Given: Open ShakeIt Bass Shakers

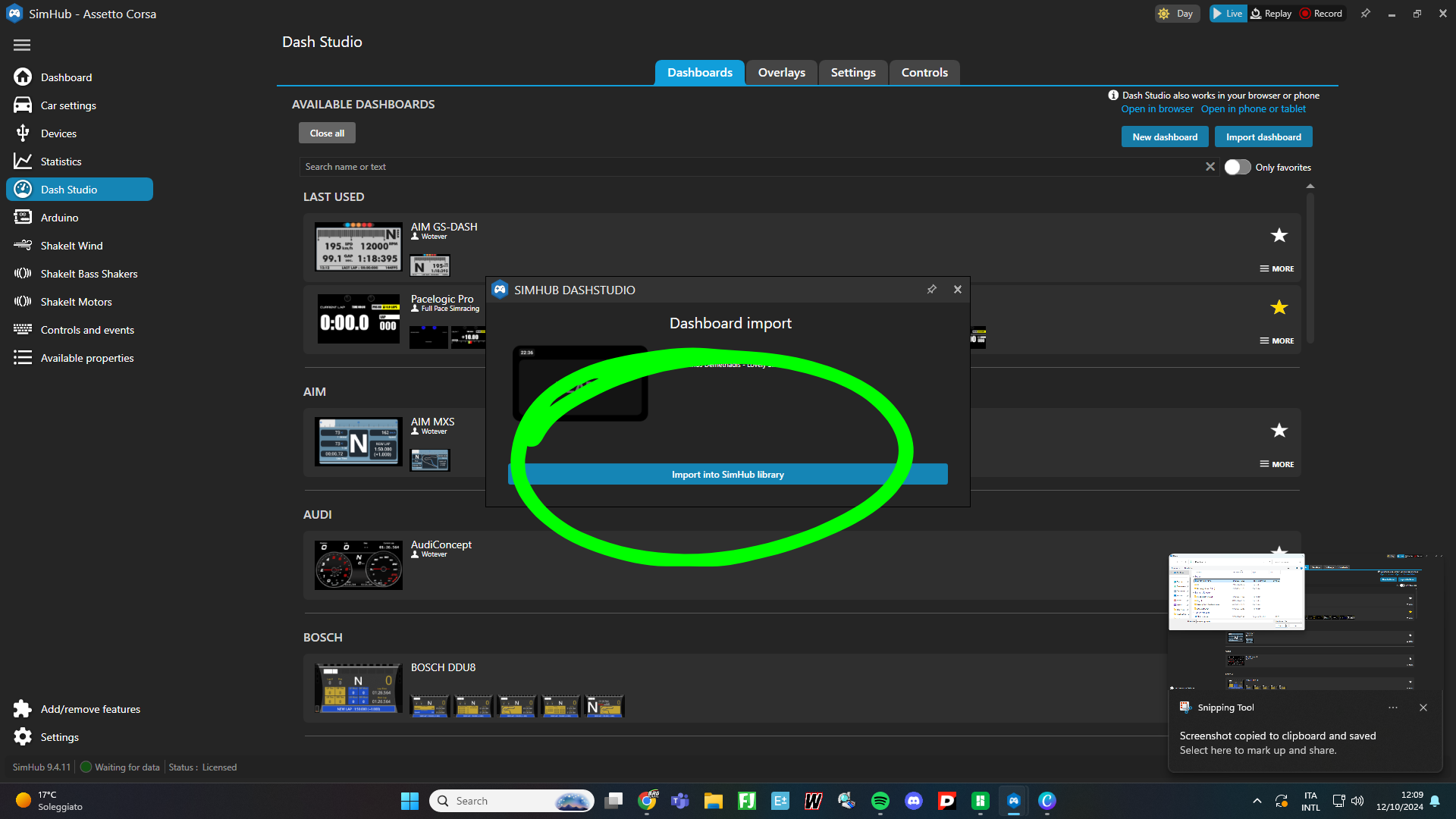Looking at the screenshot, I should tap(80, 274).
